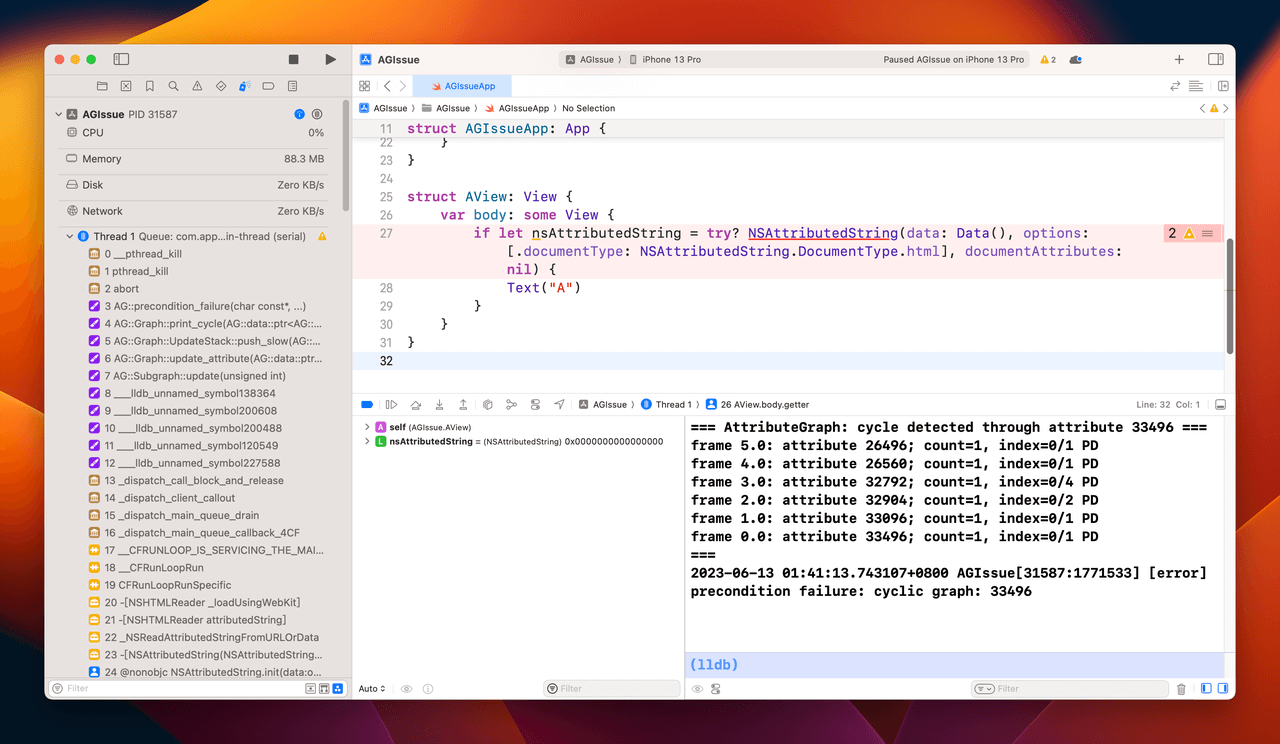Toggle the right inspector panel
Screen dimensions: 1280x744
(x=1215, y=60)
